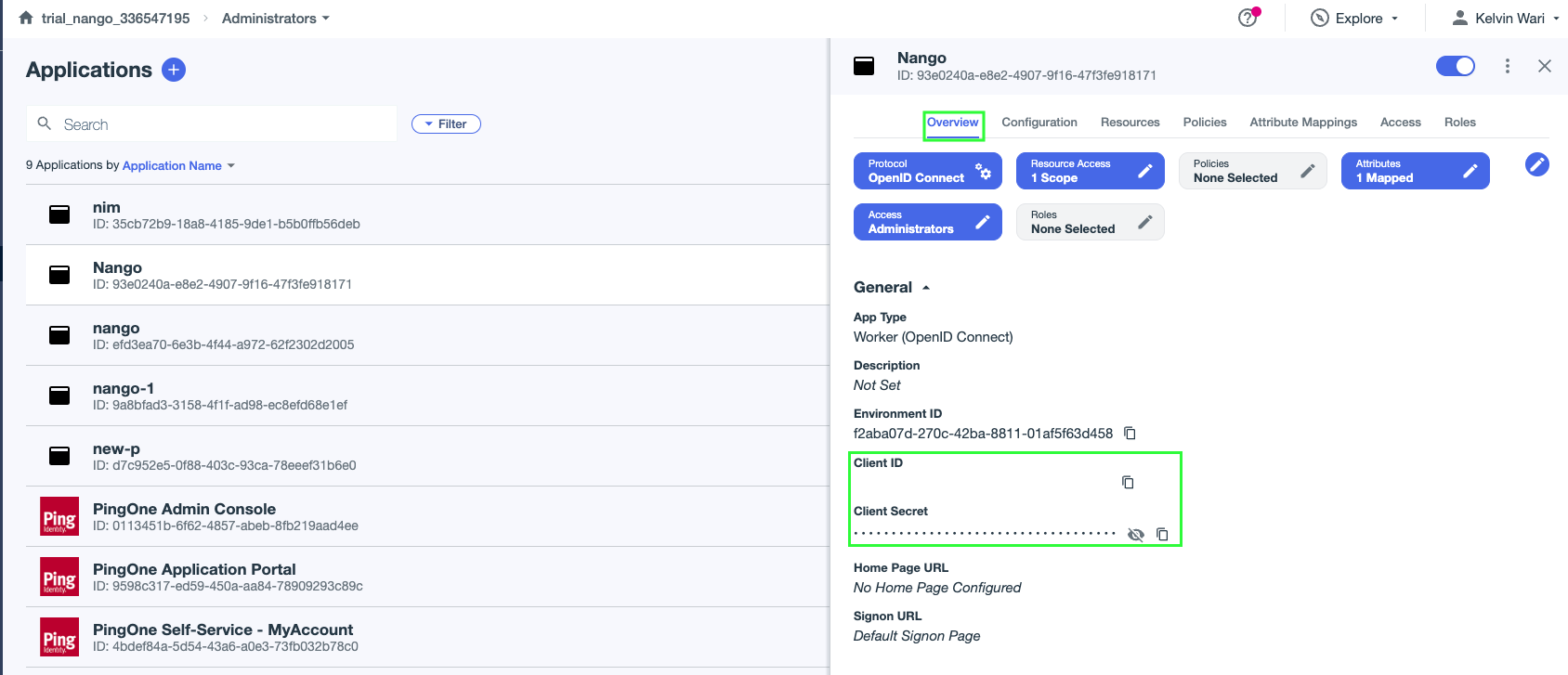Viewport: 1568px width, 675px height.
Task: Switch to the Attribute Mappings tab
Action: pos(1303,122)
